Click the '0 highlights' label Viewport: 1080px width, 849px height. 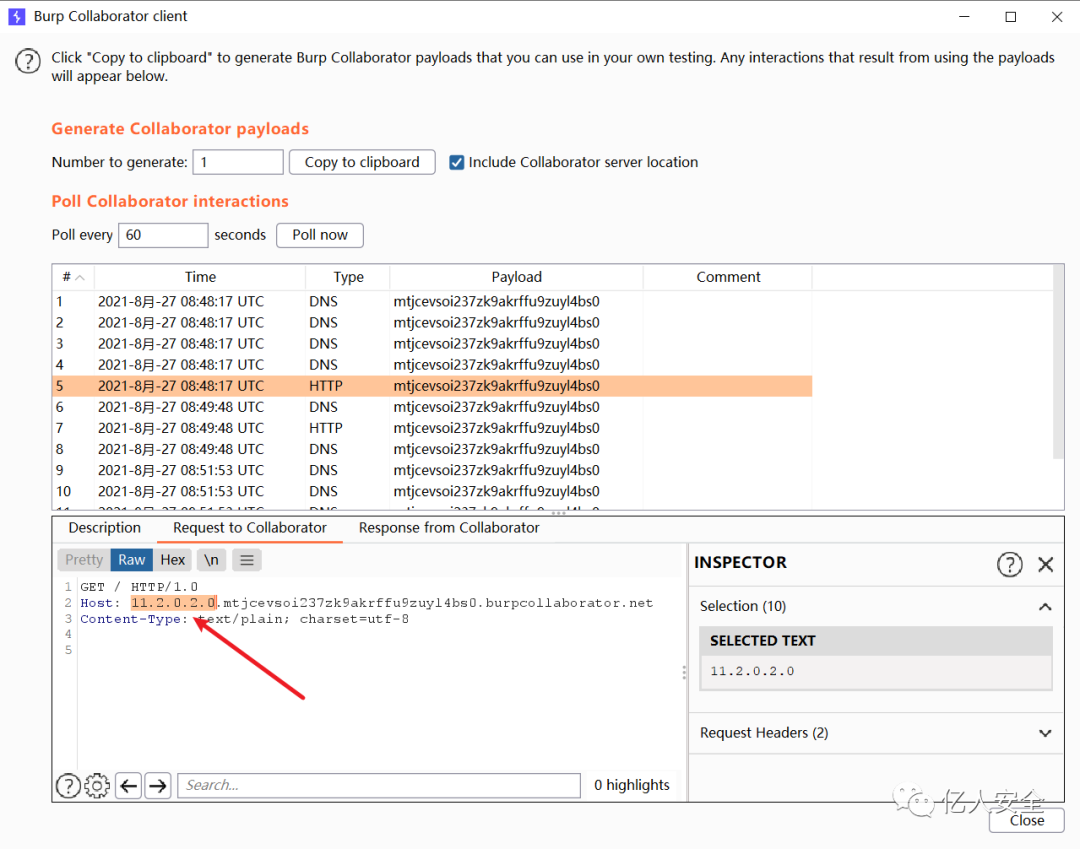pyautogui.click(x=632, y=785)
